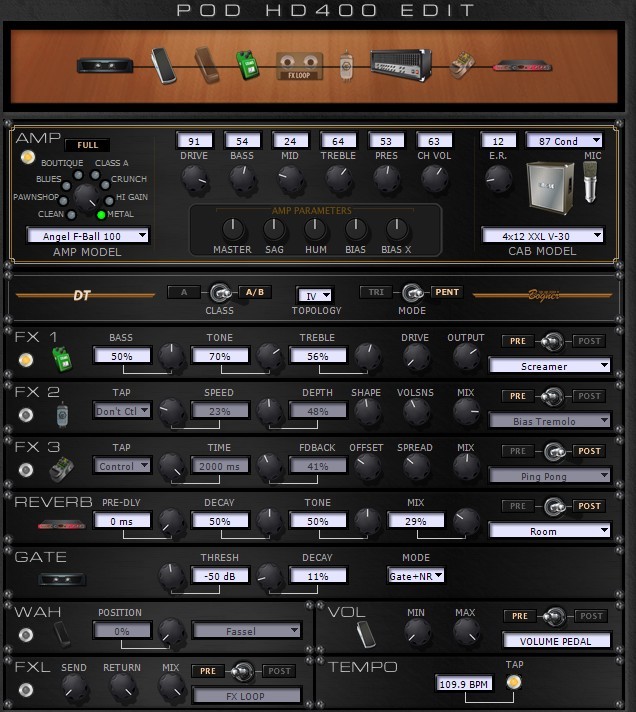Screen dimensions: 636x712
Task: Click the FXL SEND knob
Action: point(75,687)
